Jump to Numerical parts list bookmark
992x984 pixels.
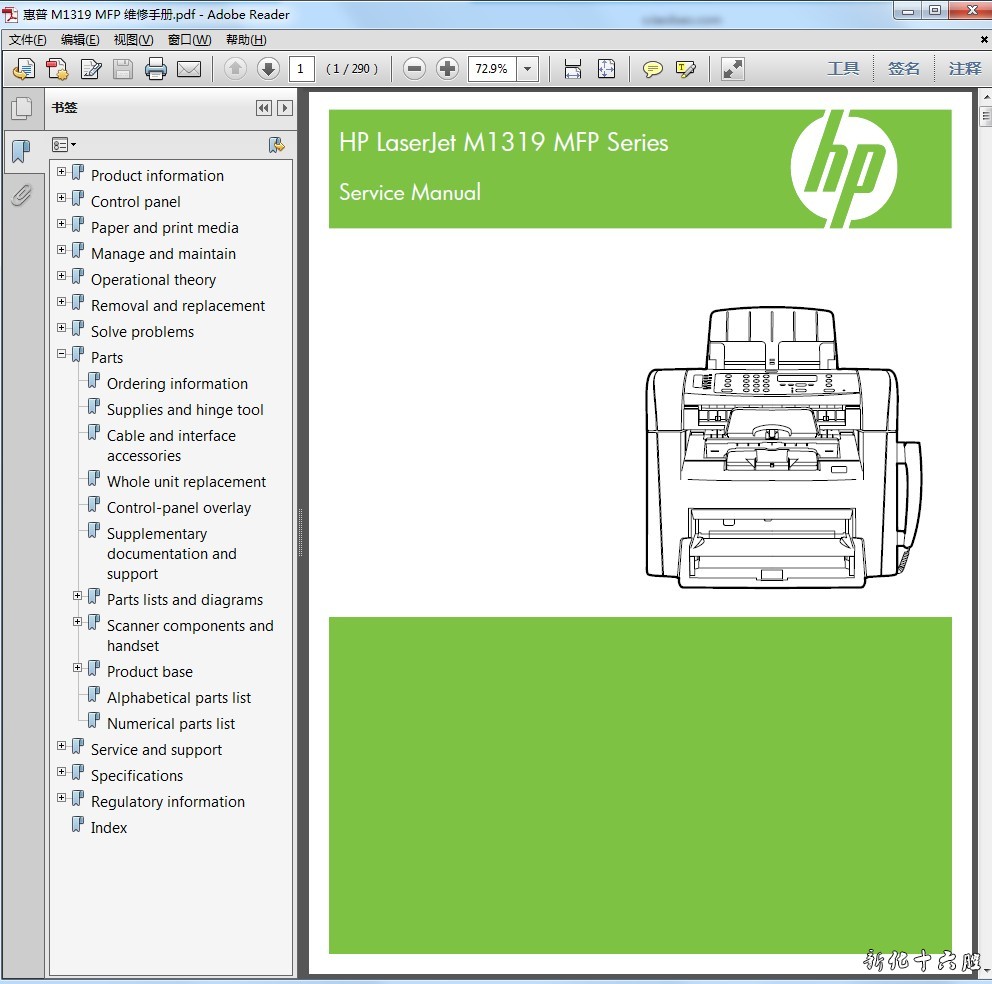point(171,724)
